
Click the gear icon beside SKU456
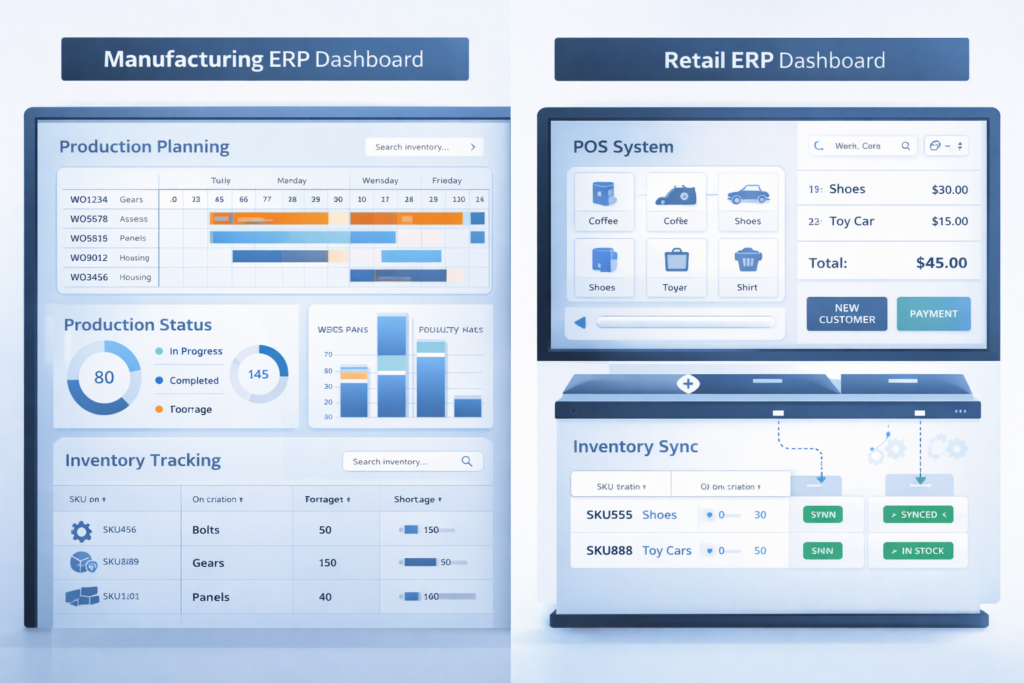point(81,530)
